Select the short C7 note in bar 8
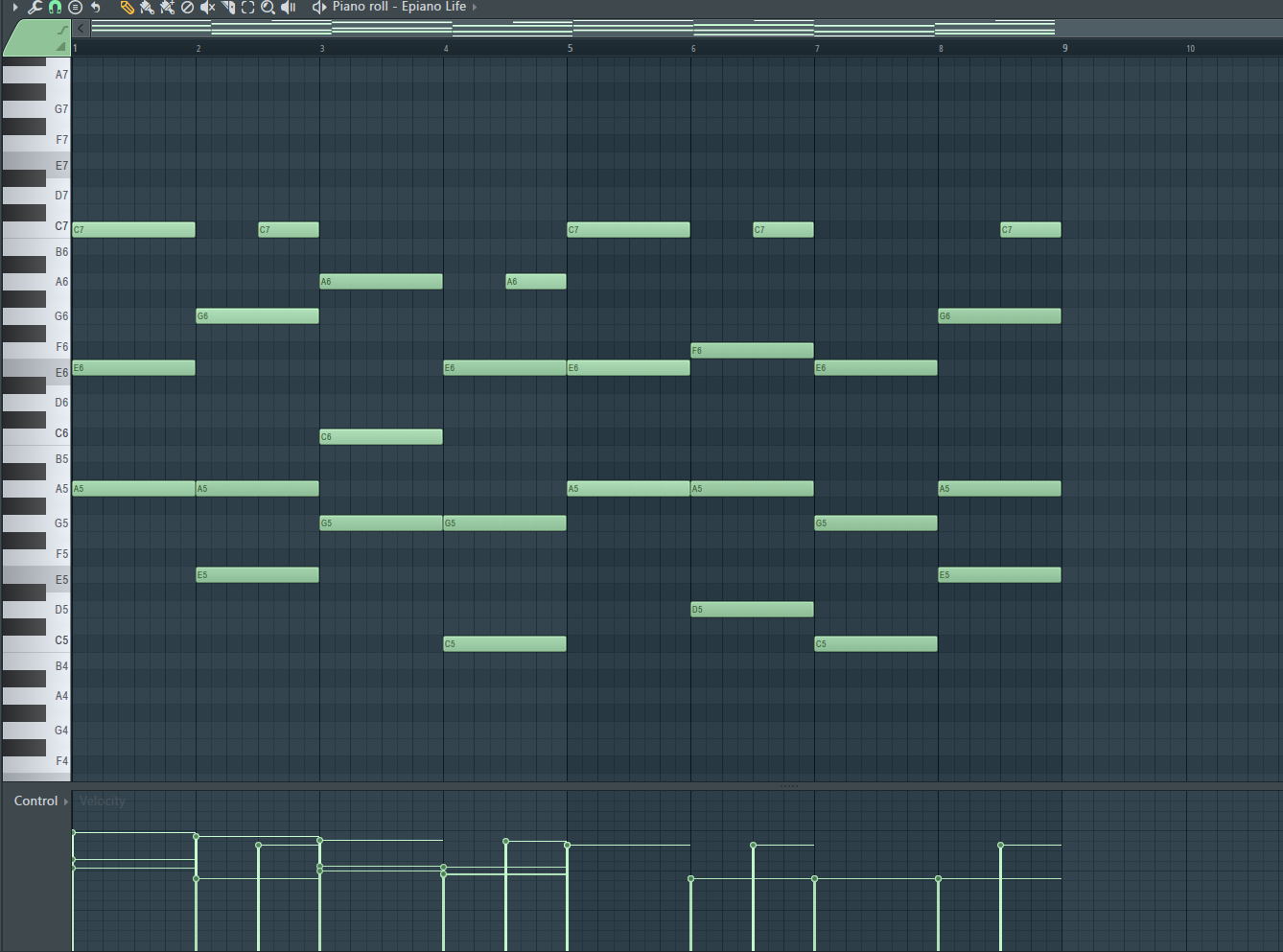The height and width of the screenshot is (952, 1283). coord(1031,229)
